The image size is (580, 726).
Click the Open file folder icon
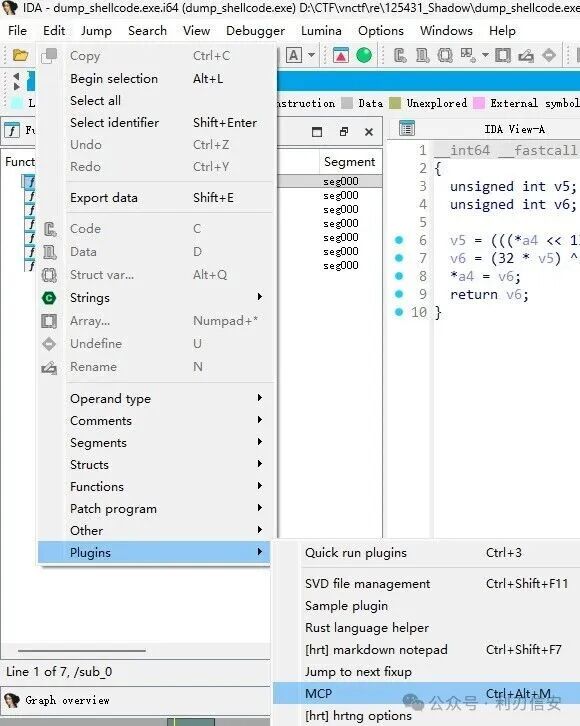[x=20, y=56]
